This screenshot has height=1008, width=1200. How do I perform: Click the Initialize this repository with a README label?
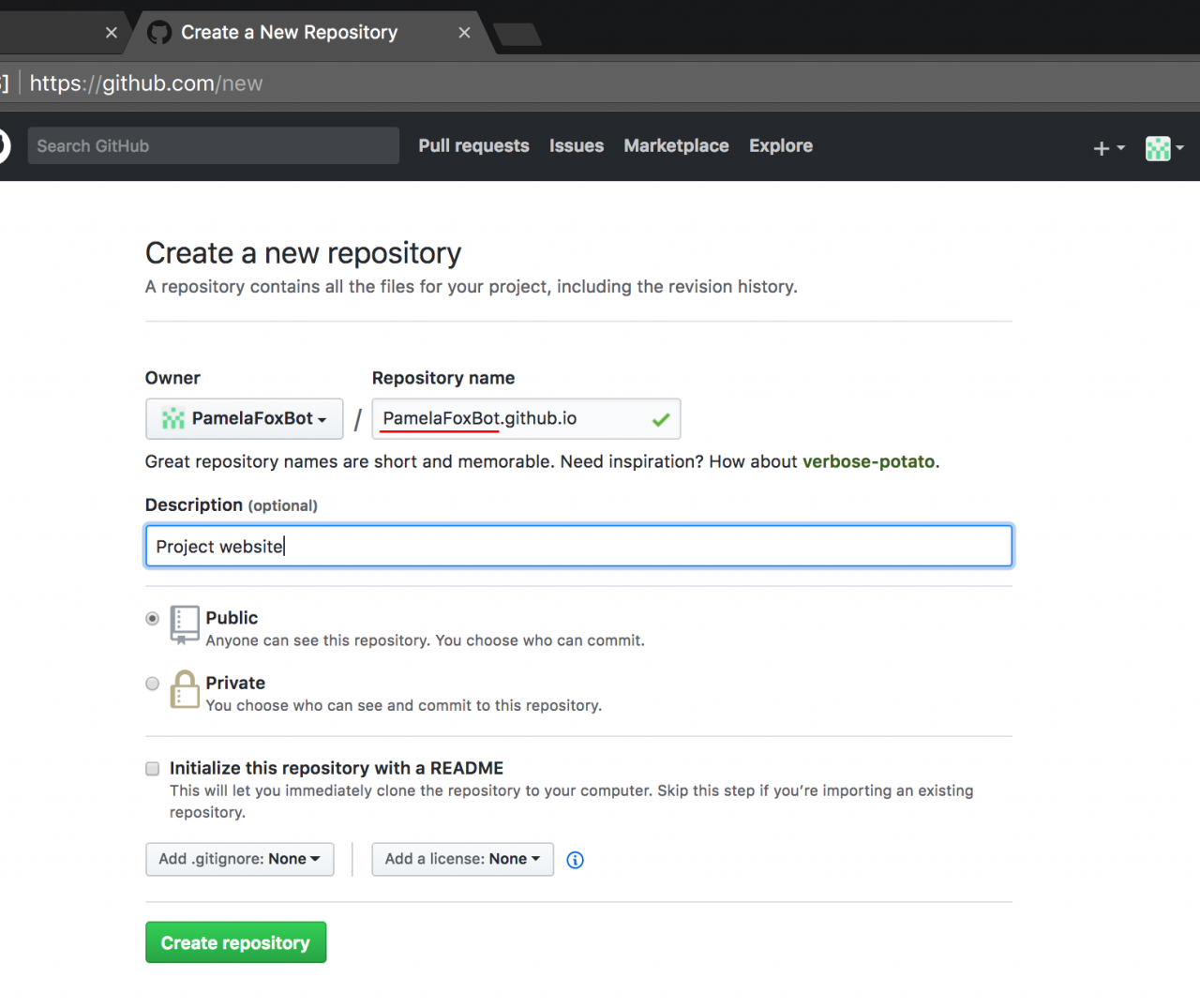pos(337,768)
